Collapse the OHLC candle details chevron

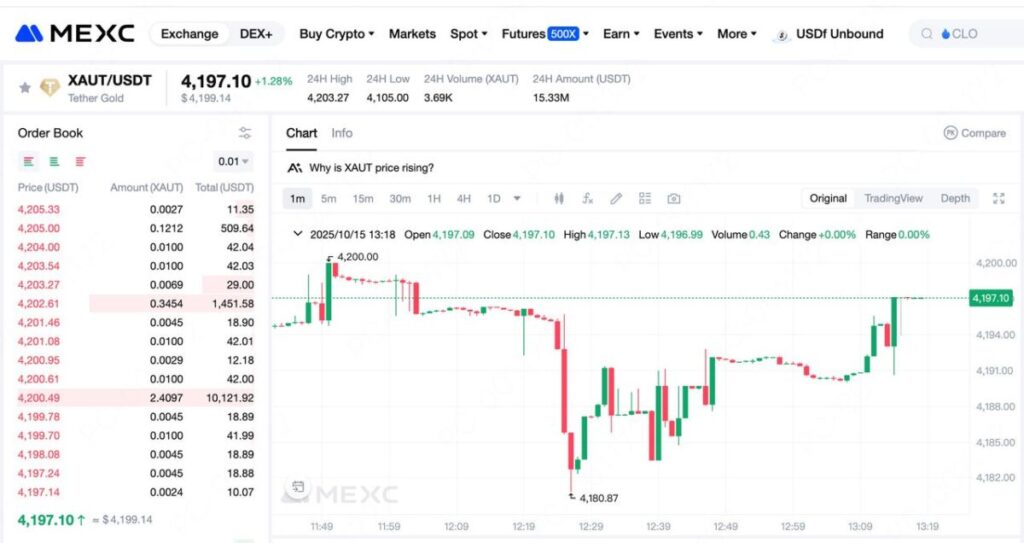click(297, 234)
